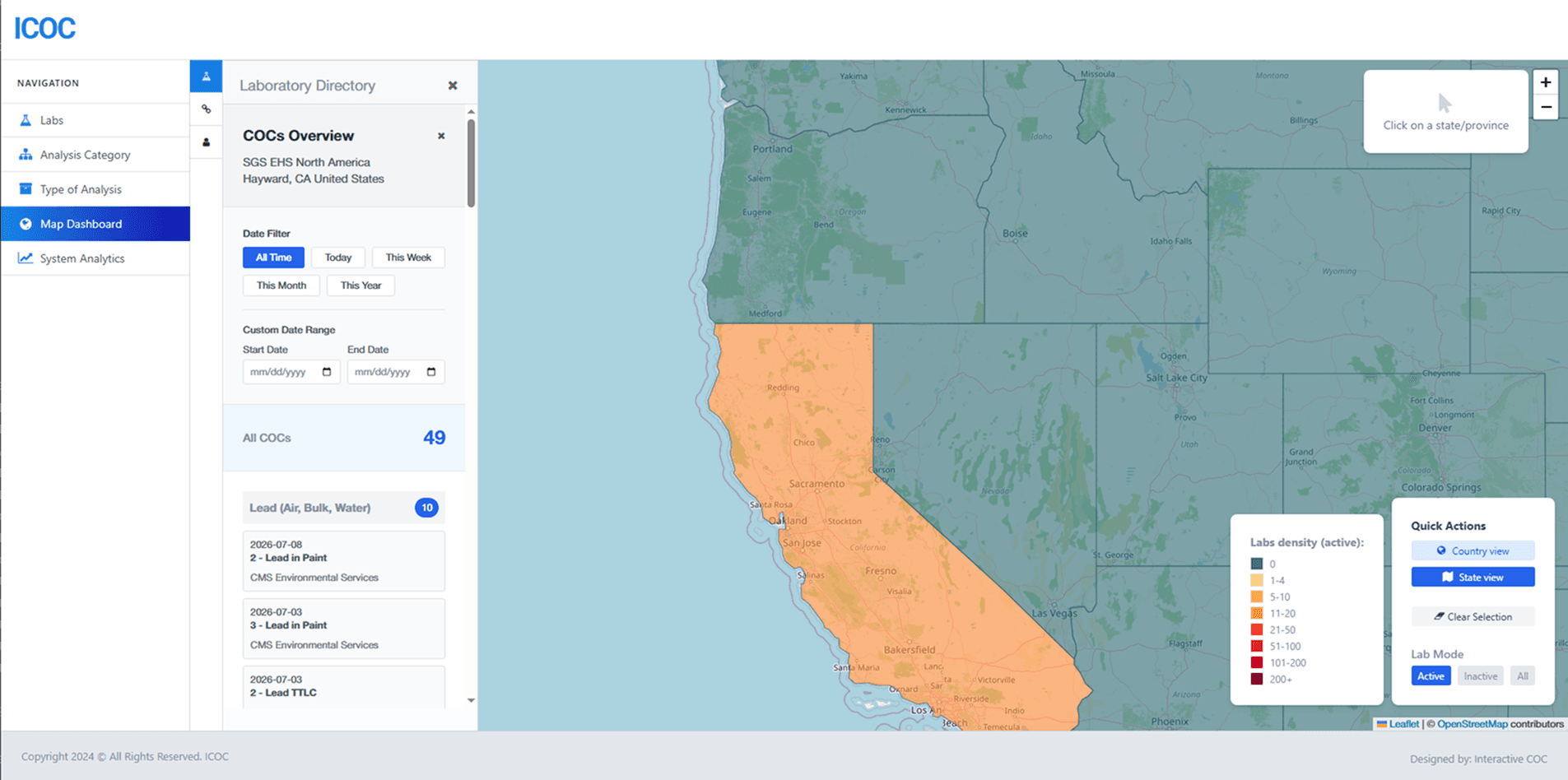
Task: Open System Analytics page
Action: click(95, 258)
